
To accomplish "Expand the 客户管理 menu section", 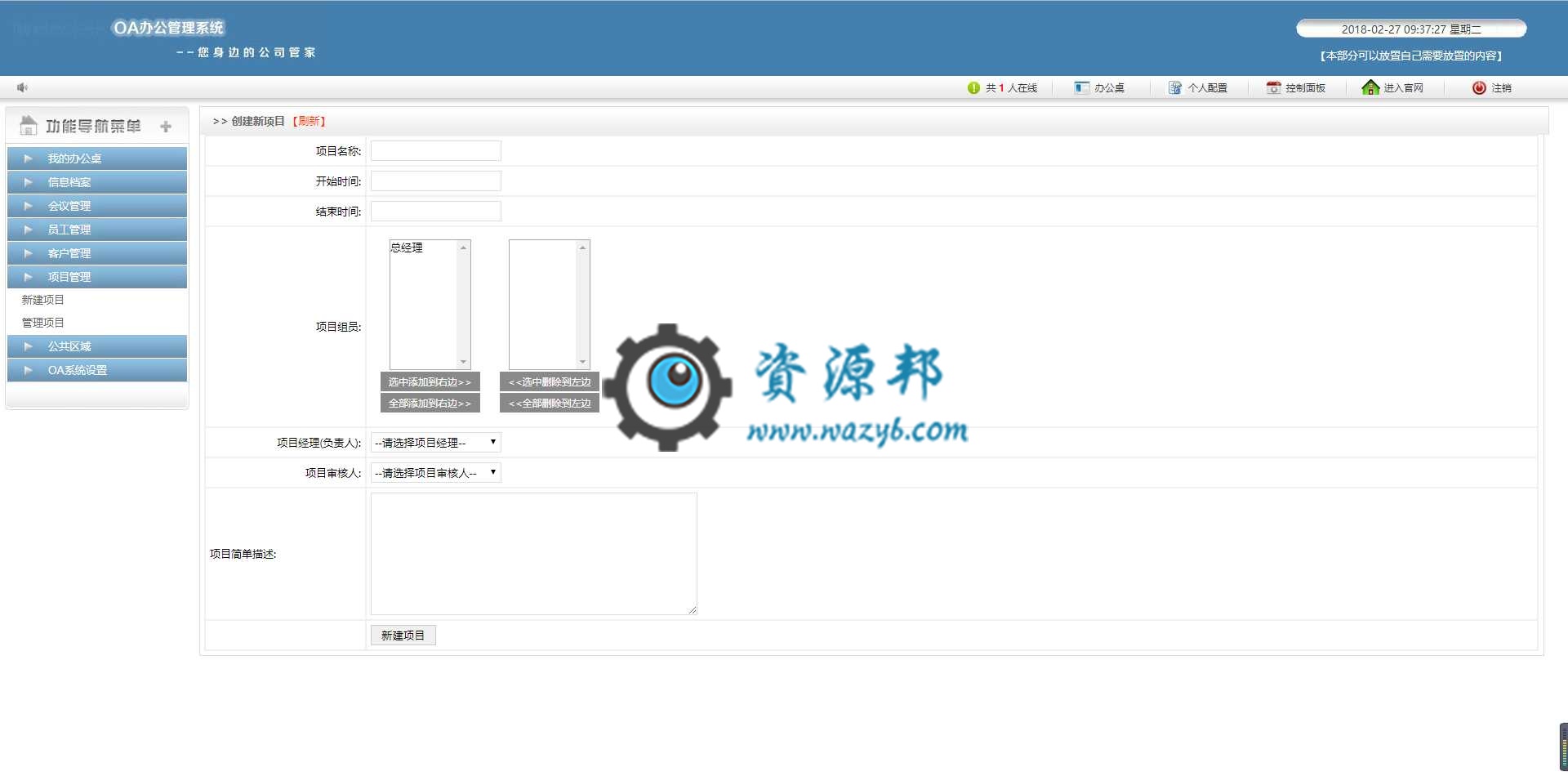I will [x=97, y=253].
